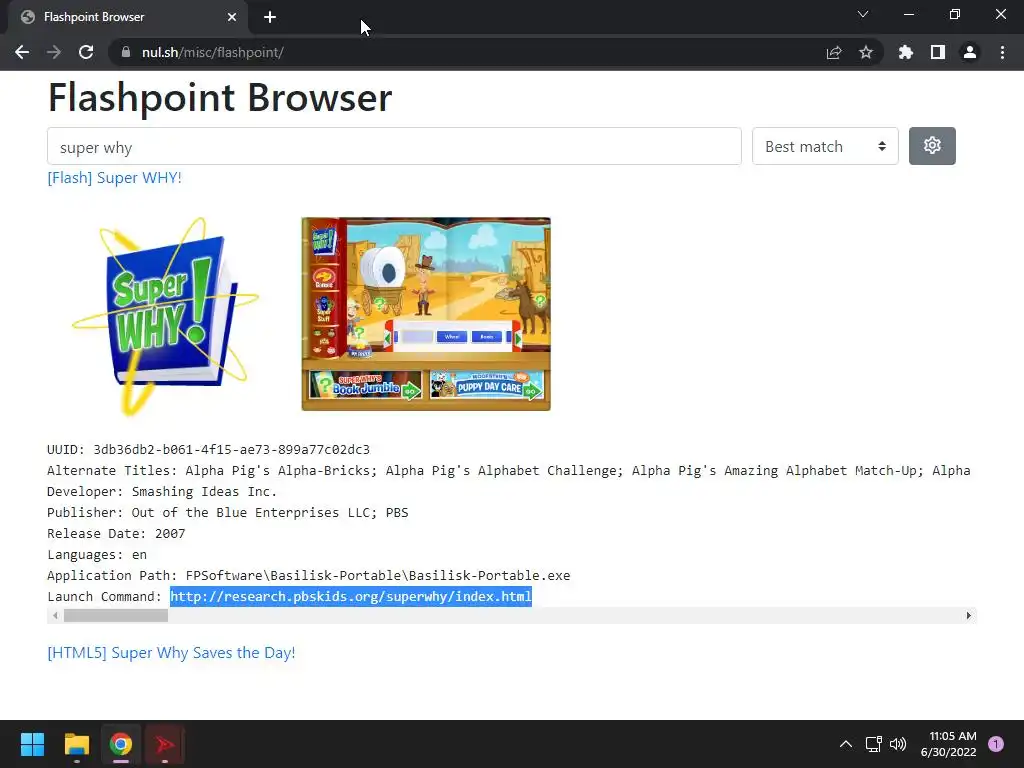
Task: Click the highlighted launch command URL
Action: click(x=351, y=596)
